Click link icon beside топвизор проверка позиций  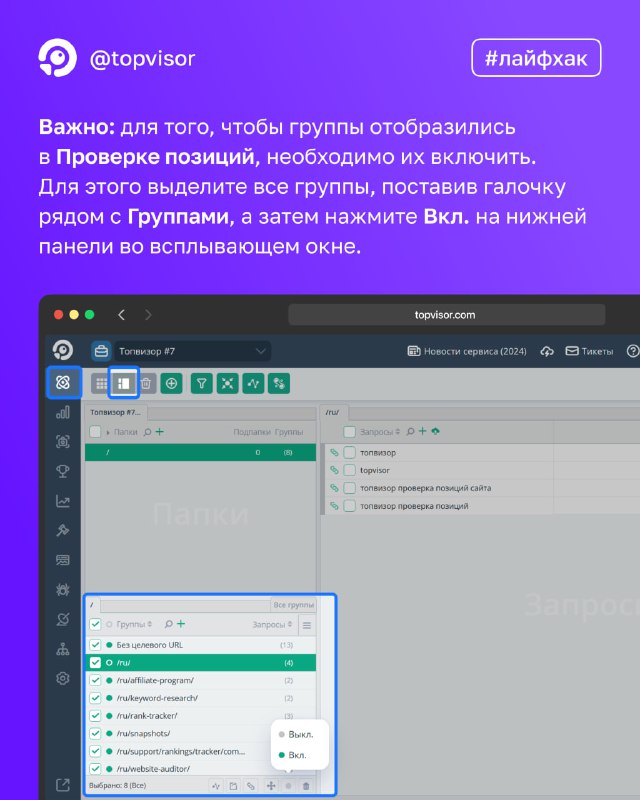334,506
